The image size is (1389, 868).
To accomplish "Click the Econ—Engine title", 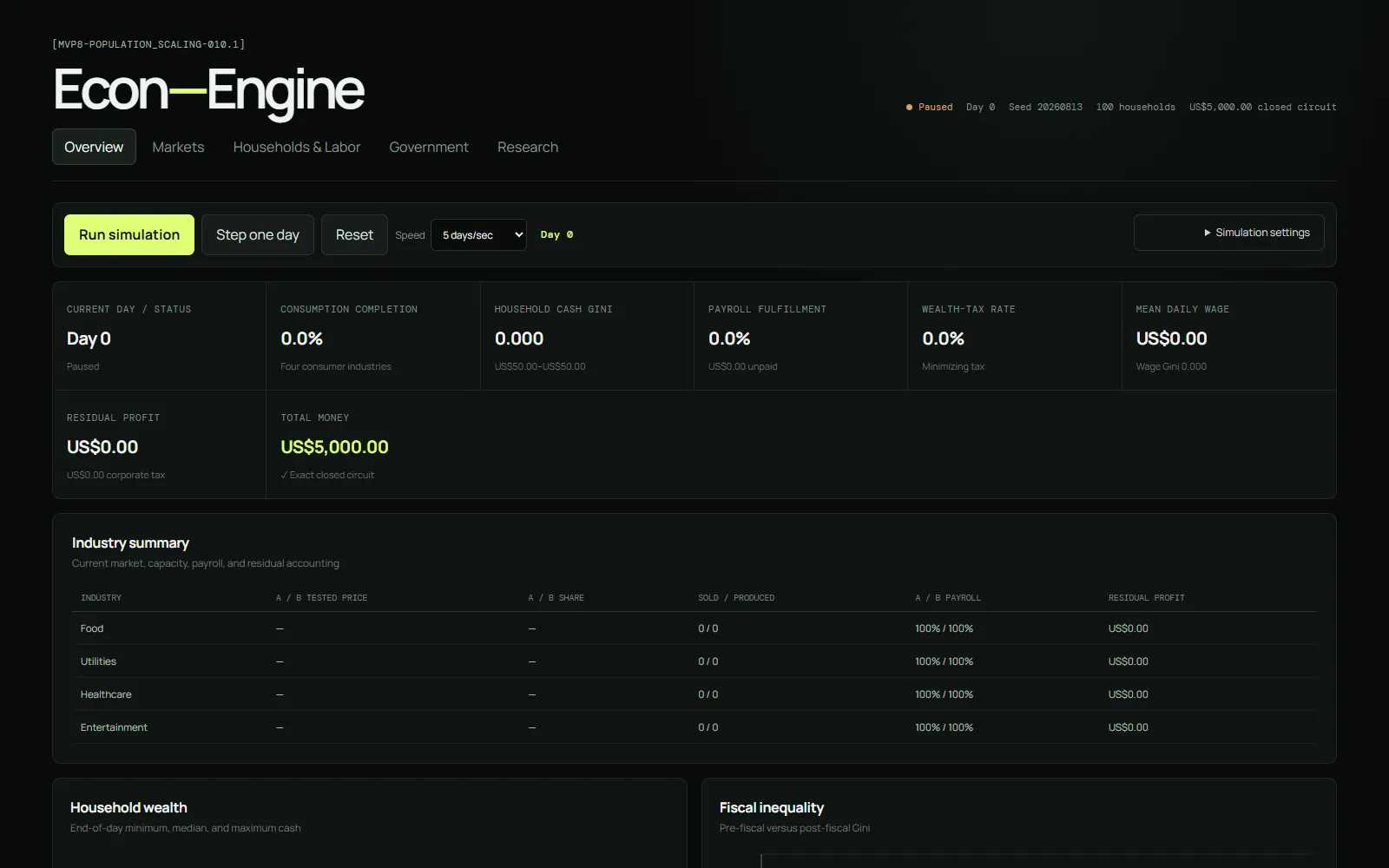I will point(208,90).
